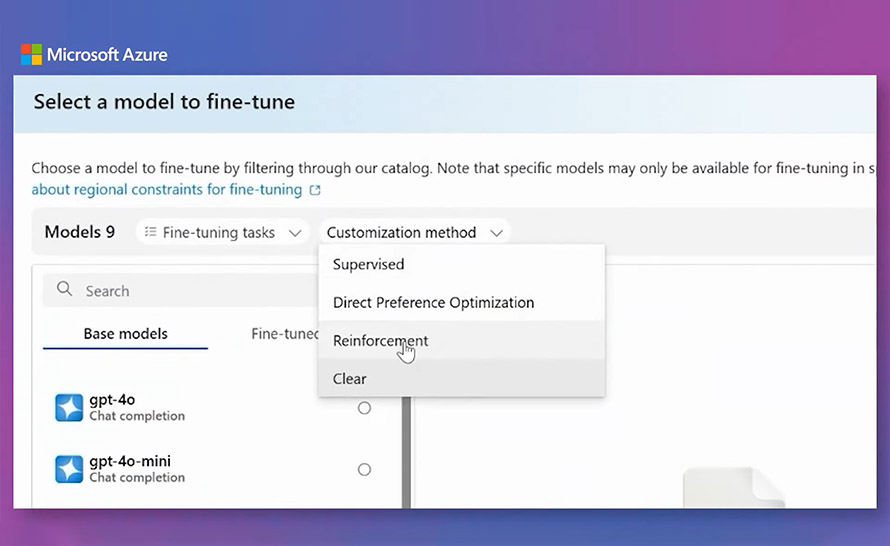Image resolution: width=890 pixels, height=546 pixels.
Task: Open regional constraints for fine-tuning link
Action: pos(167,190)
